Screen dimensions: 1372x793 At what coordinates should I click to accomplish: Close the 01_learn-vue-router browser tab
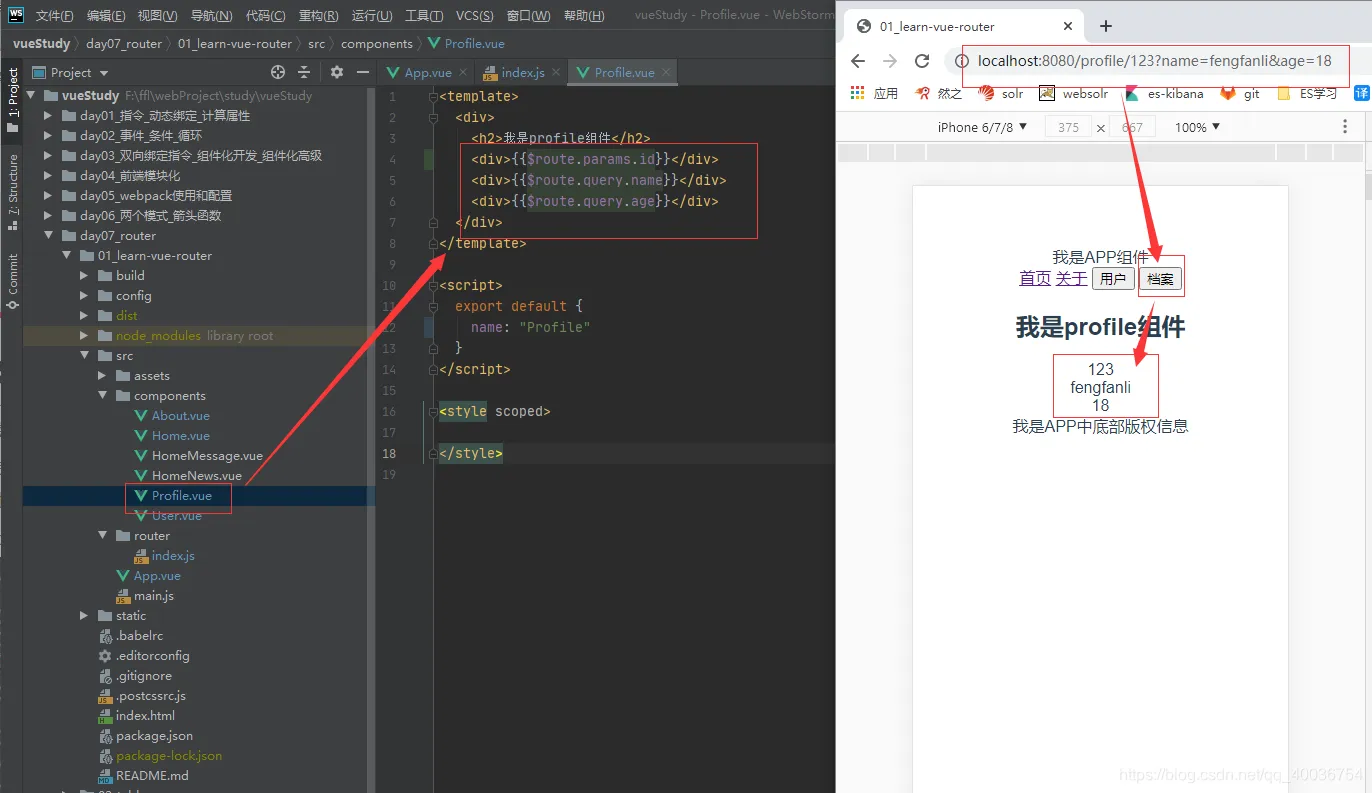(1069, 26)
